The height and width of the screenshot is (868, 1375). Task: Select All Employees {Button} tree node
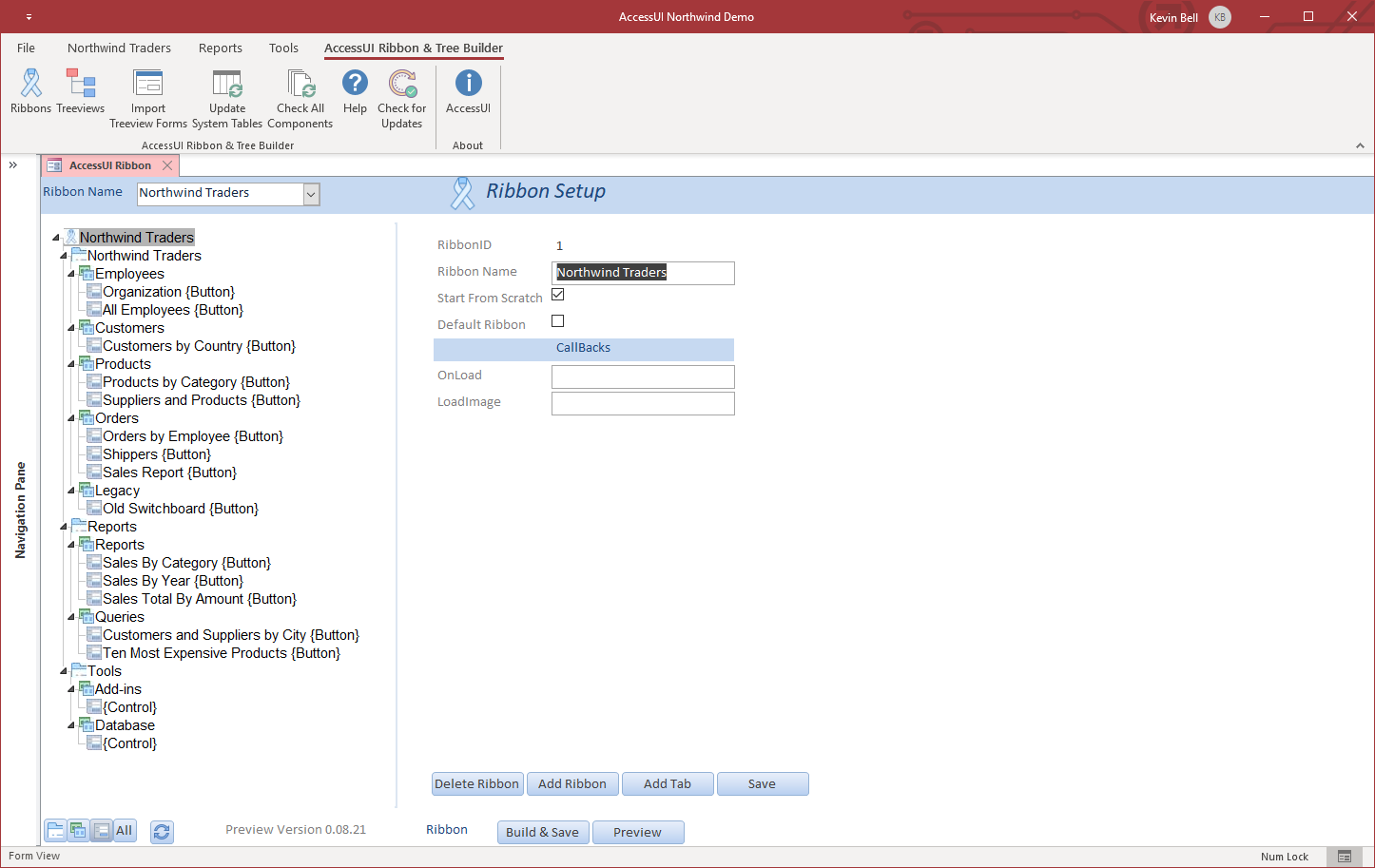click(173, 310)
